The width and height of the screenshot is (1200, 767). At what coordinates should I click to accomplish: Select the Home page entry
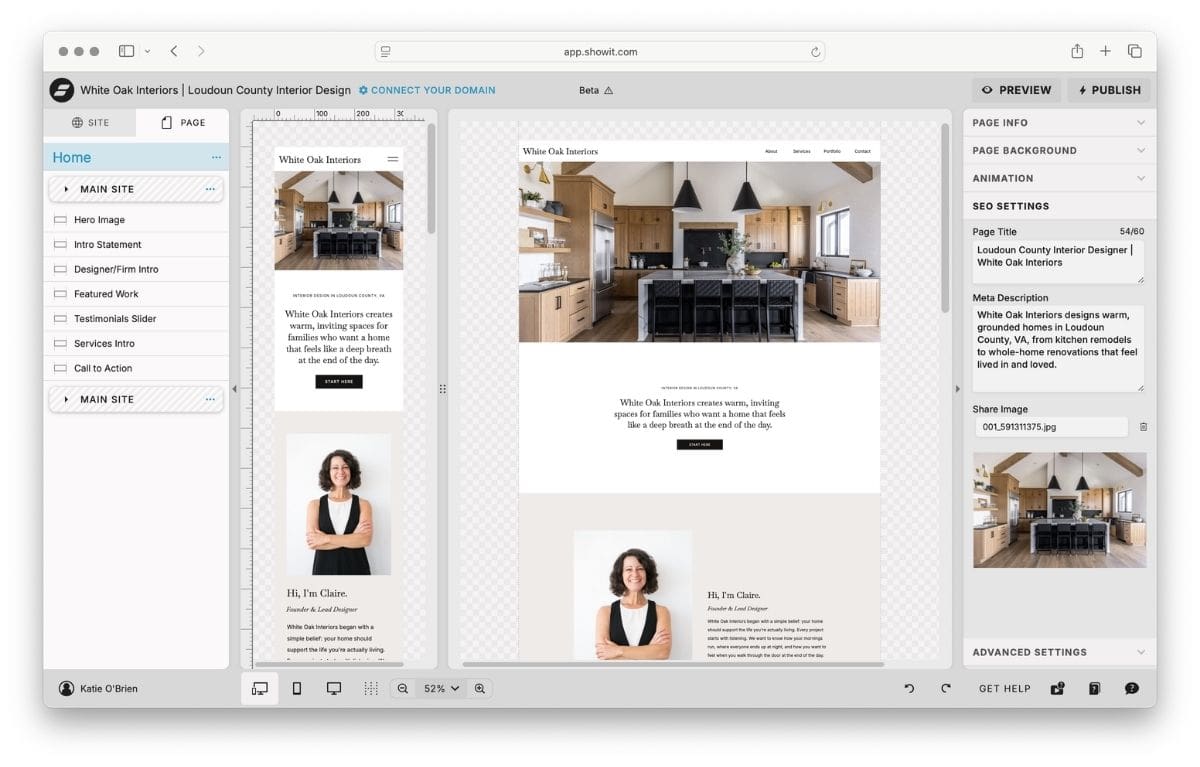[x=136, y=157]
